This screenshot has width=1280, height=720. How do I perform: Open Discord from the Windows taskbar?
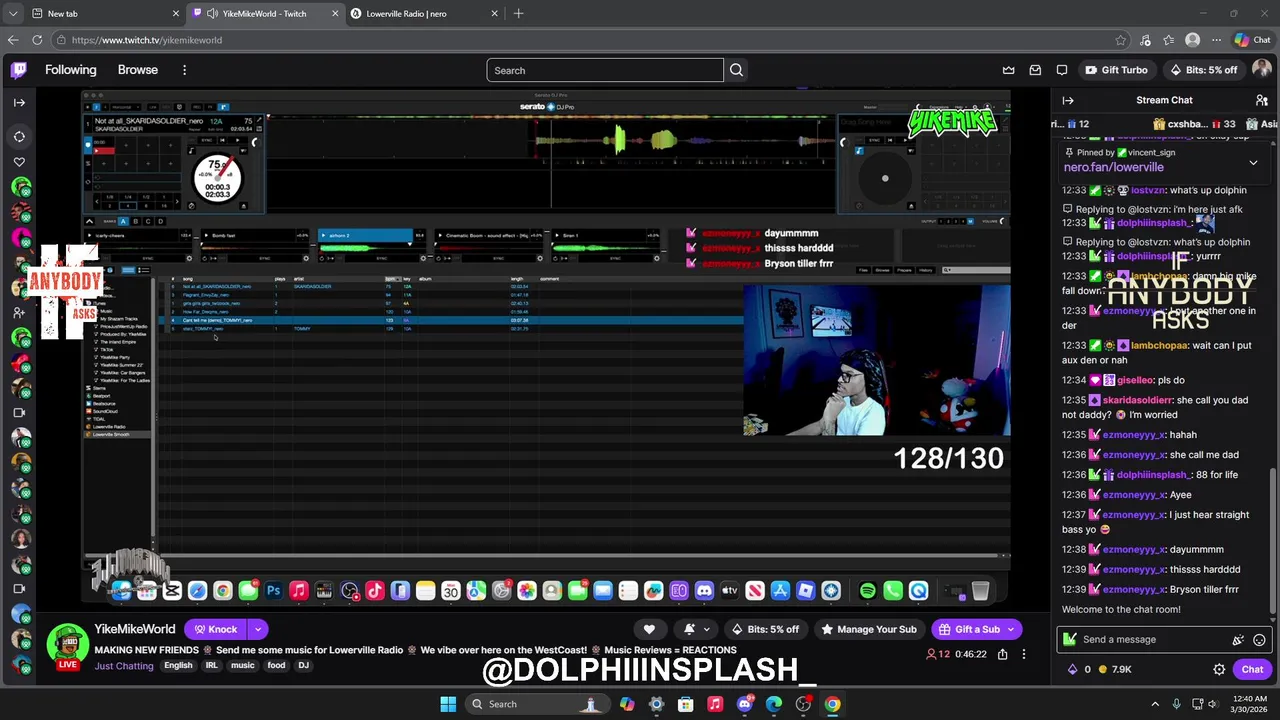744,704
